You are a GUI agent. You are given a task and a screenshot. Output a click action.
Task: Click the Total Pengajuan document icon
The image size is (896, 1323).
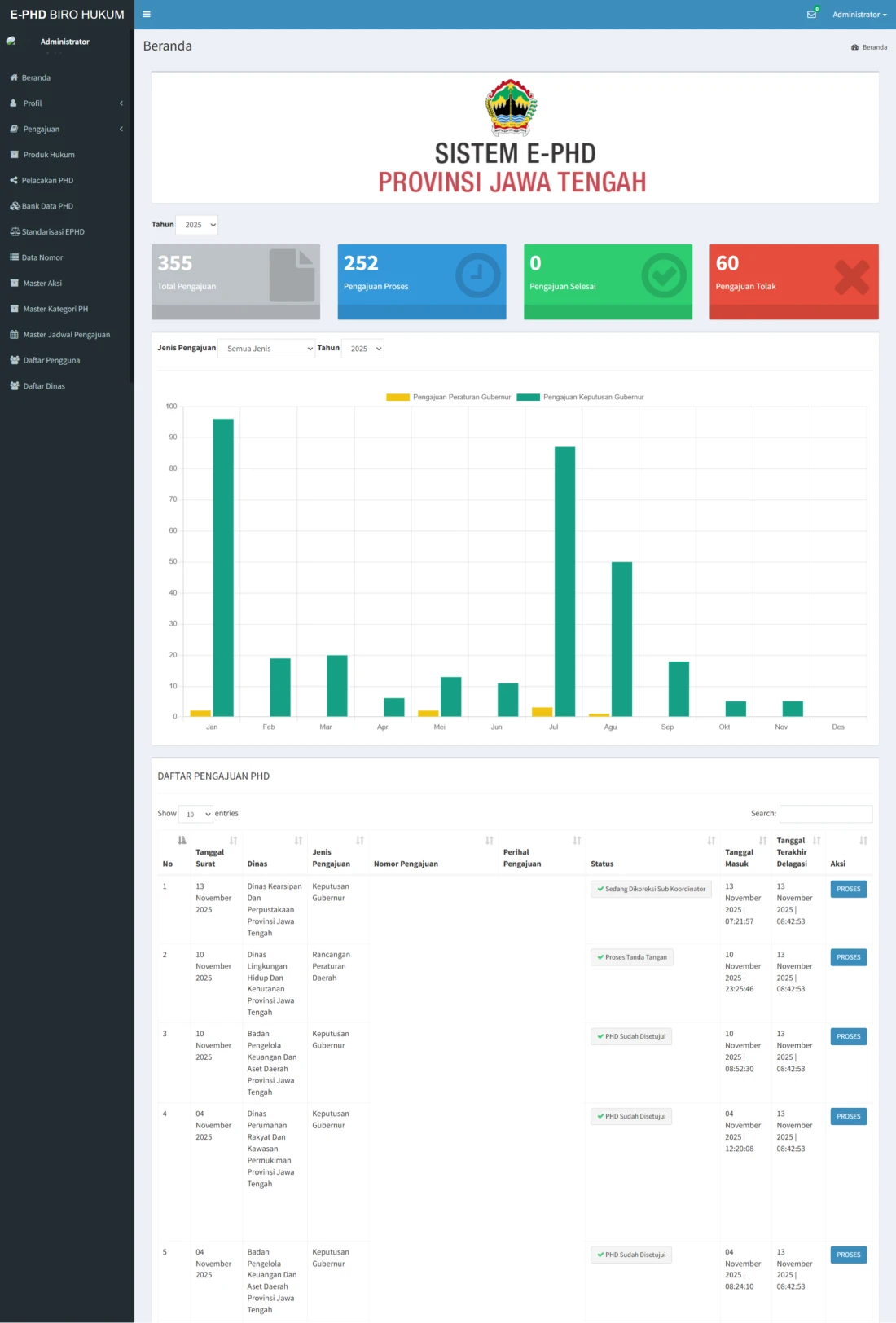point(292,276)
